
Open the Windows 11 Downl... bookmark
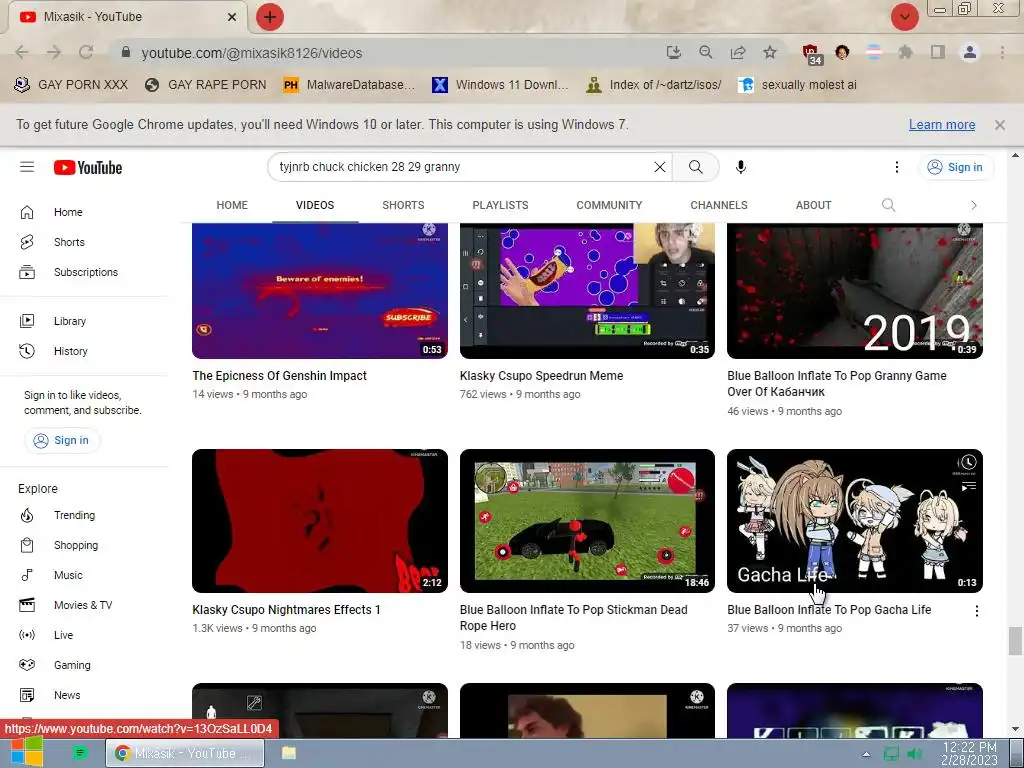(x=500, y=85)
